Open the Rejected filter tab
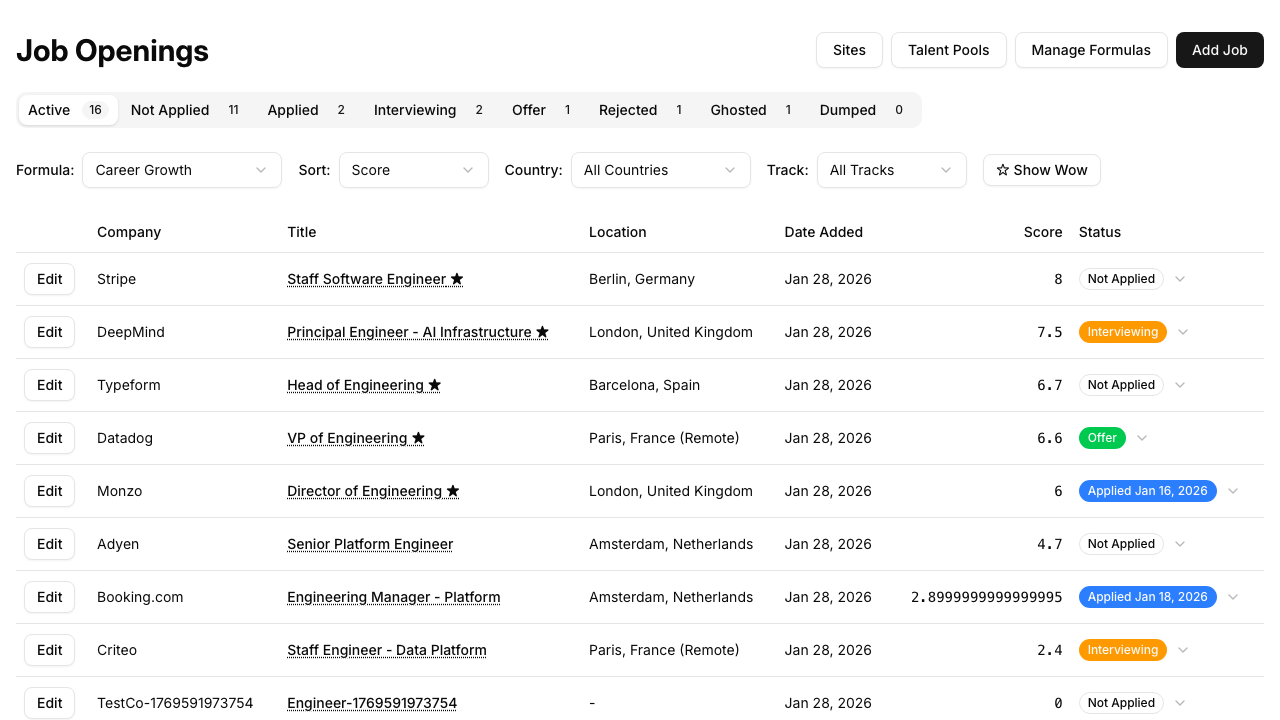The width and height of the screenshot is (1280, 720). (x=628, y=110)
